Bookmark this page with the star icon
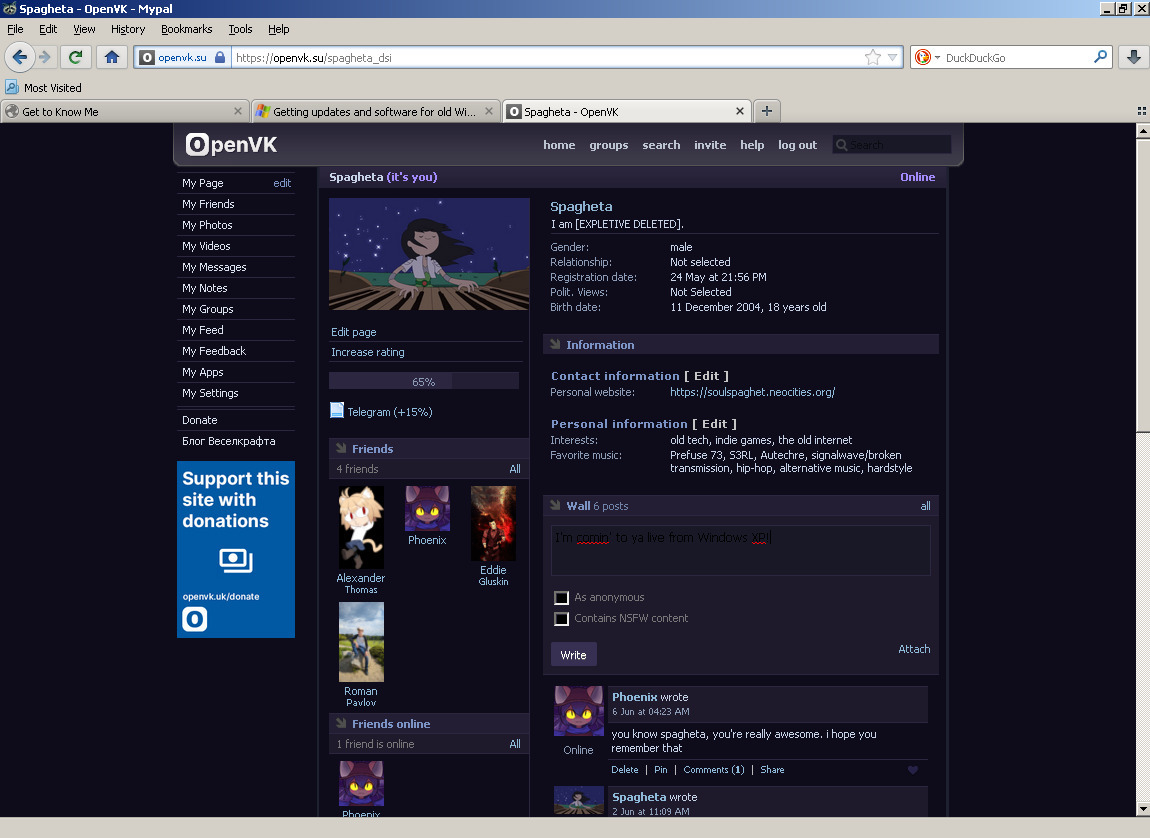The height and width of the screenshot is (838, 1150). 872,57
